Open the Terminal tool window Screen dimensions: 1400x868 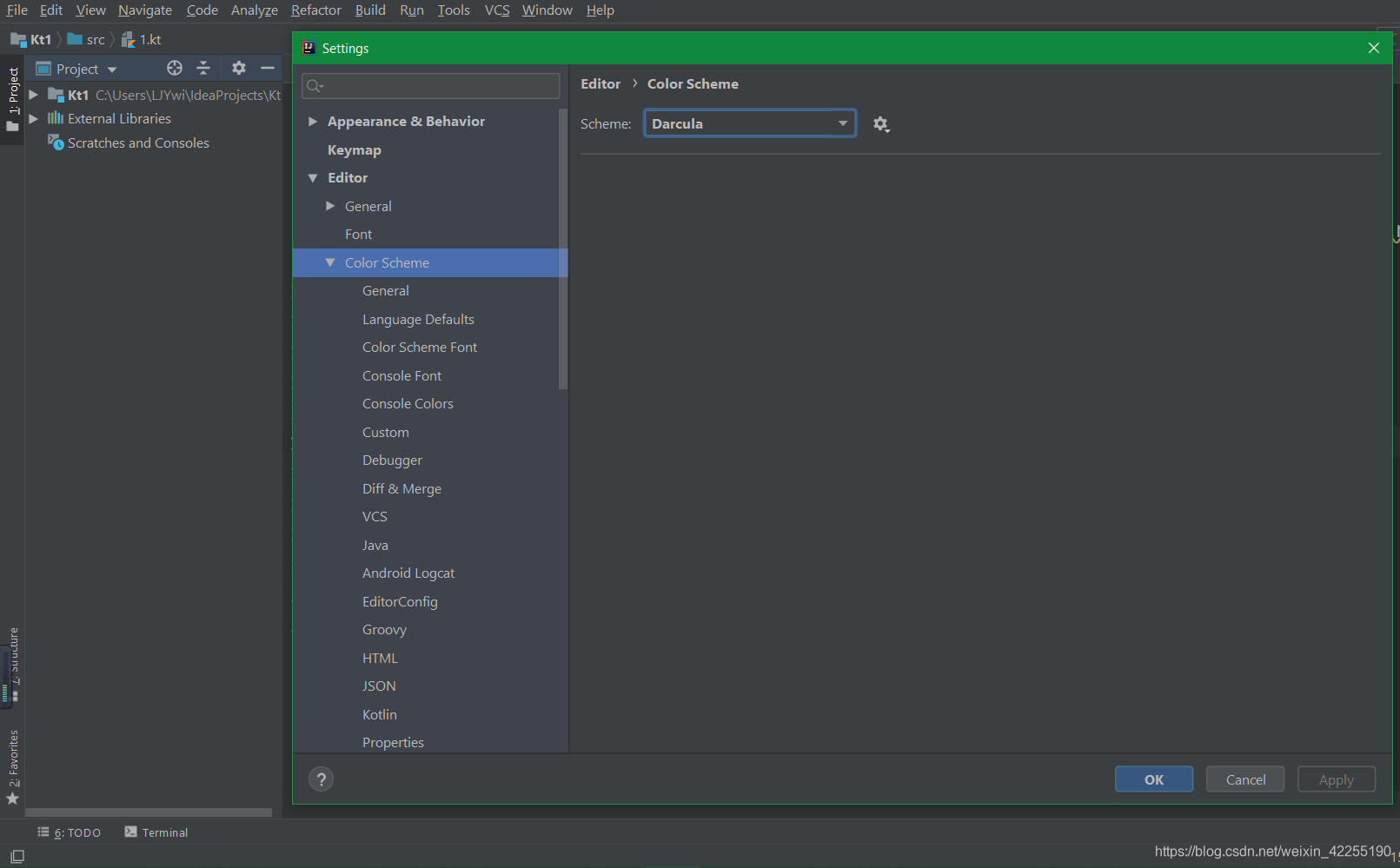pyautogui.click(x=156, y=832)
